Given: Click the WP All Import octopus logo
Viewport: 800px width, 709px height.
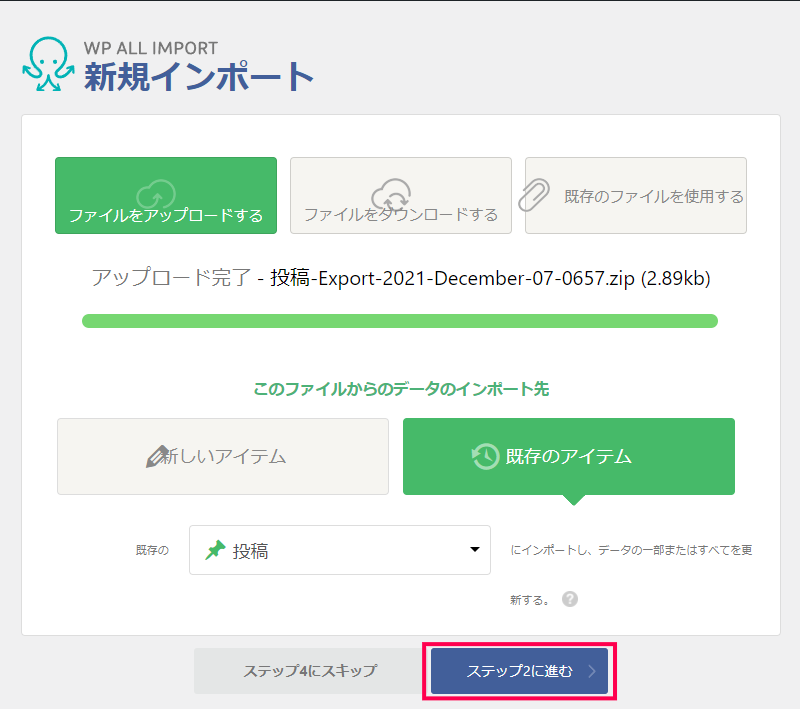Looking at the screenshot, I should click(x=48, y=64).
